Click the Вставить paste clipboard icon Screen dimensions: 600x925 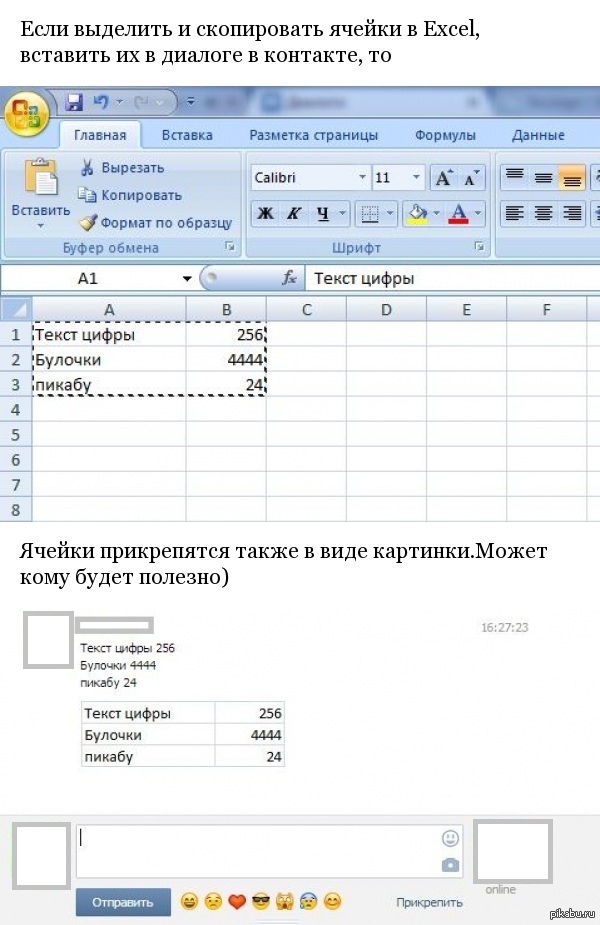click(x=41, y=177)
